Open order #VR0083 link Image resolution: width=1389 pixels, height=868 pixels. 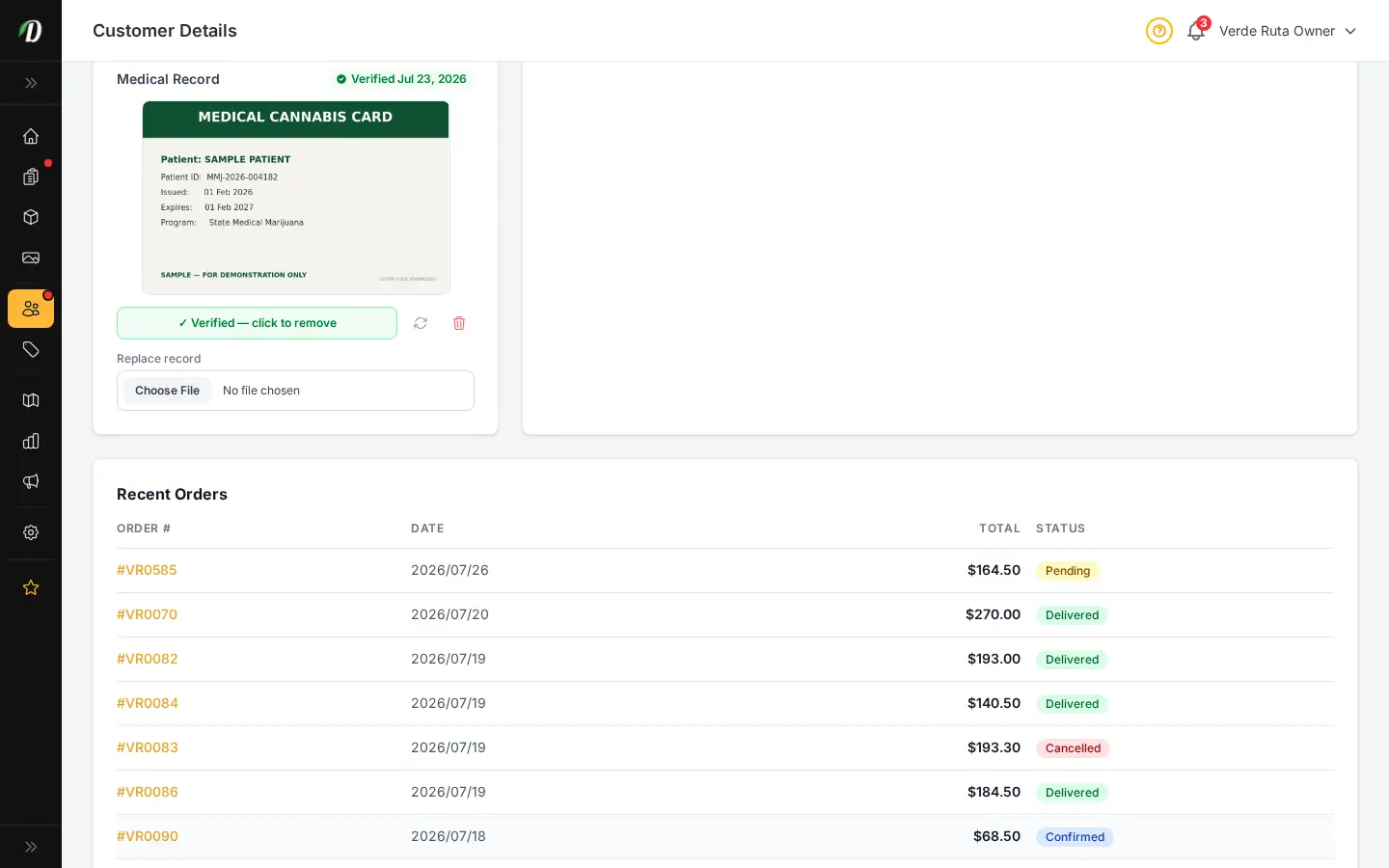click(148, 747)
